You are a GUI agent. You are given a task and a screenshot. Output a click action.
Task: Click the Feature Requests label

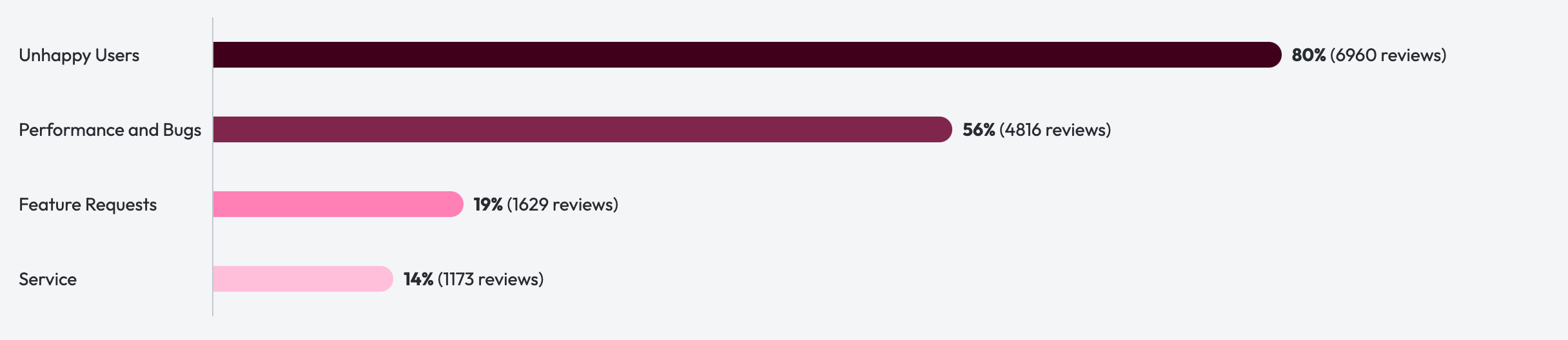pyautogui.click(x=88, y=205)
